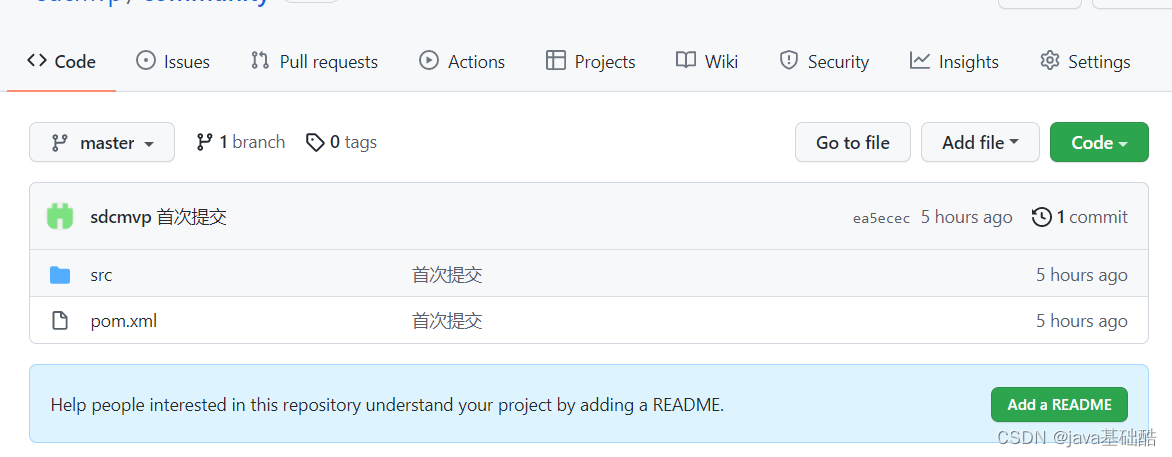Screen dimensions: 1172x457
Task: Switch to the Security tab
Action: 824,61
